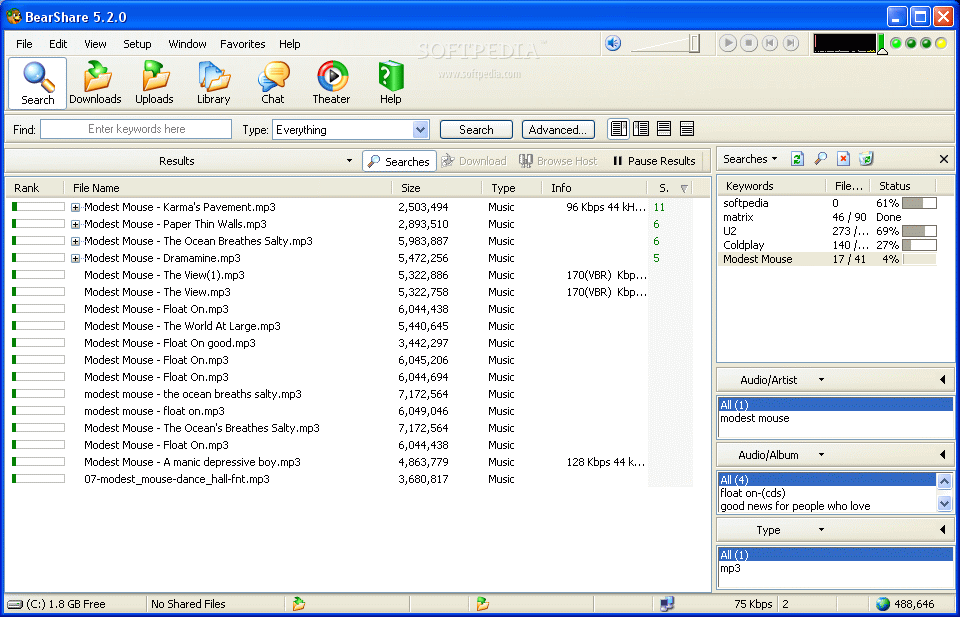Skip to next track

click(x=791, y=43)
